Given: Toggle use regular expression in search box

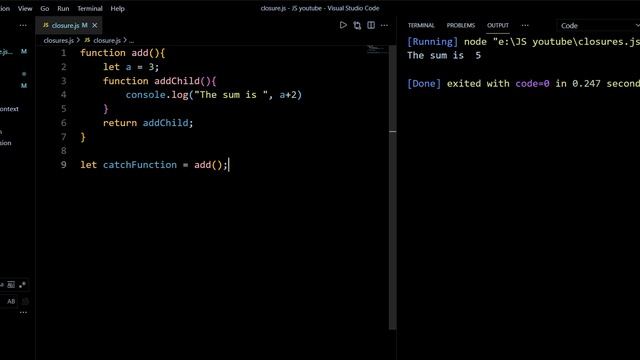Looking at the screenshot, I should (22, 284).
